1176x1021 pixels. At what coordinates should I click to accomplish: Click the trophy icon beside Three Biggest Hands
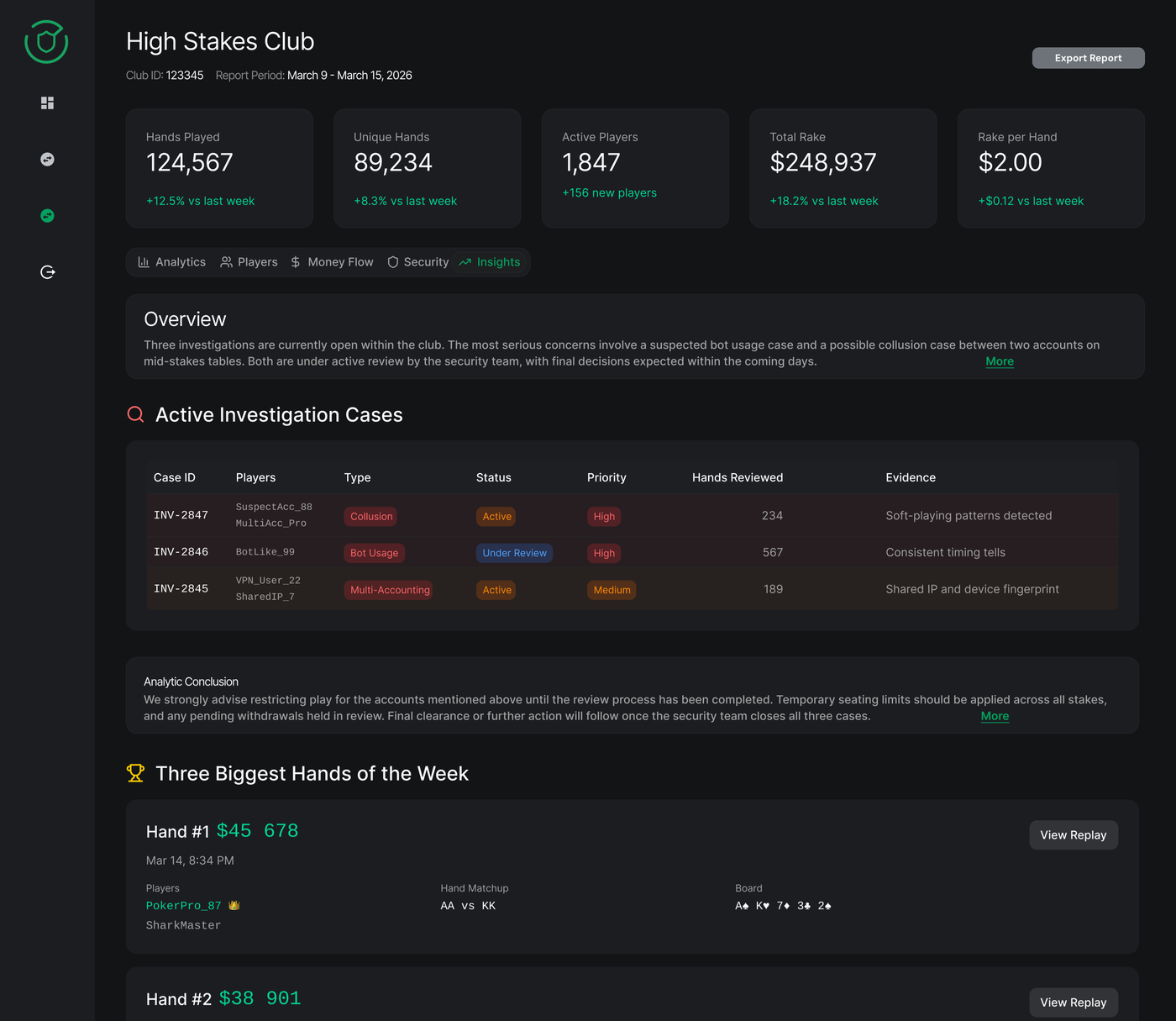pos(135,773)
